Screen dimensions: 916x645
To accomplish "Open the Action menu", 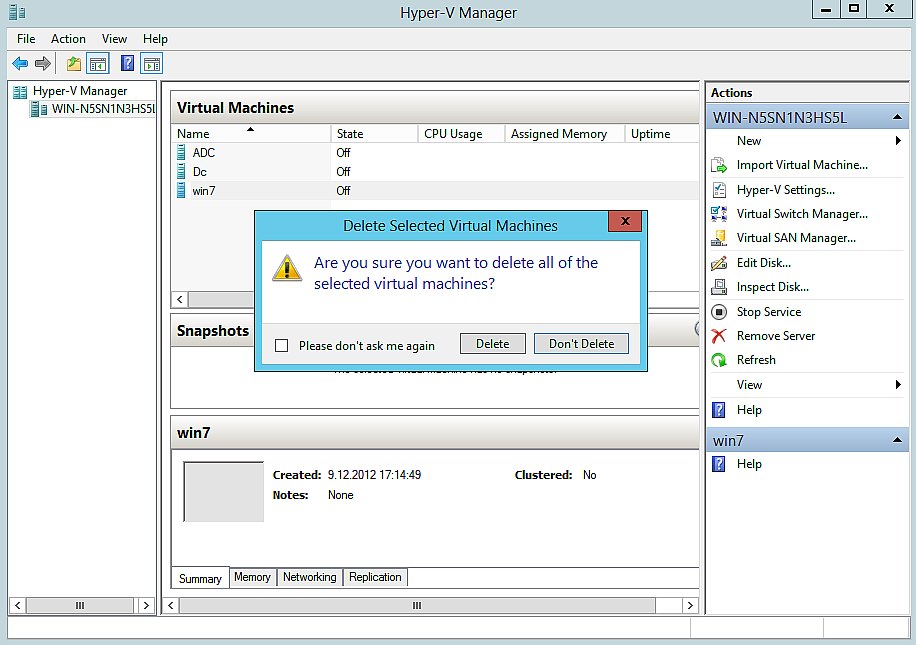I will pos(68,38).
